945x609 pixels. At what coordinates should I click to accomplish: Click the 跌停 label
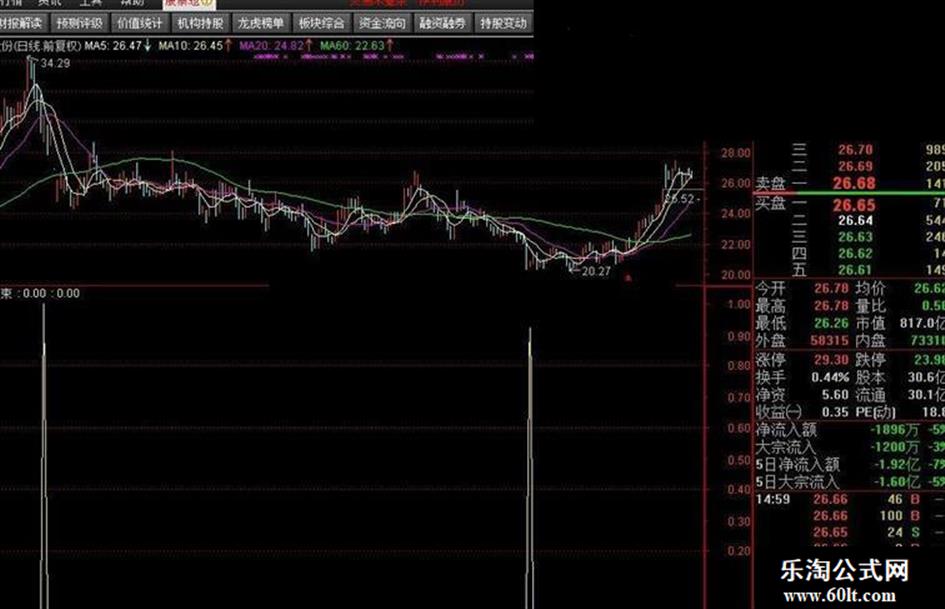tap(870, 360)
